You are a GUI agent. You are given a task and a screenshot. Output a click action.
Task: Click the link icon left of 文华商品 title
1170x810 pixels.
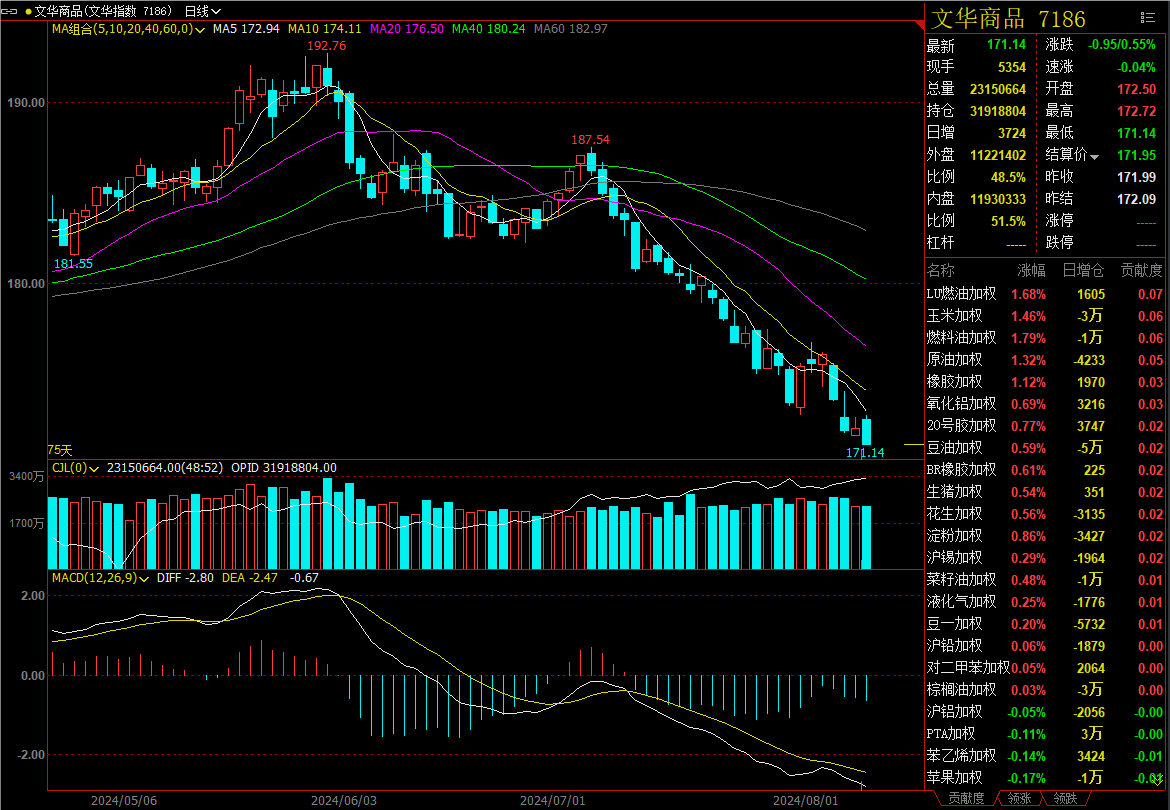pos(10,11)
